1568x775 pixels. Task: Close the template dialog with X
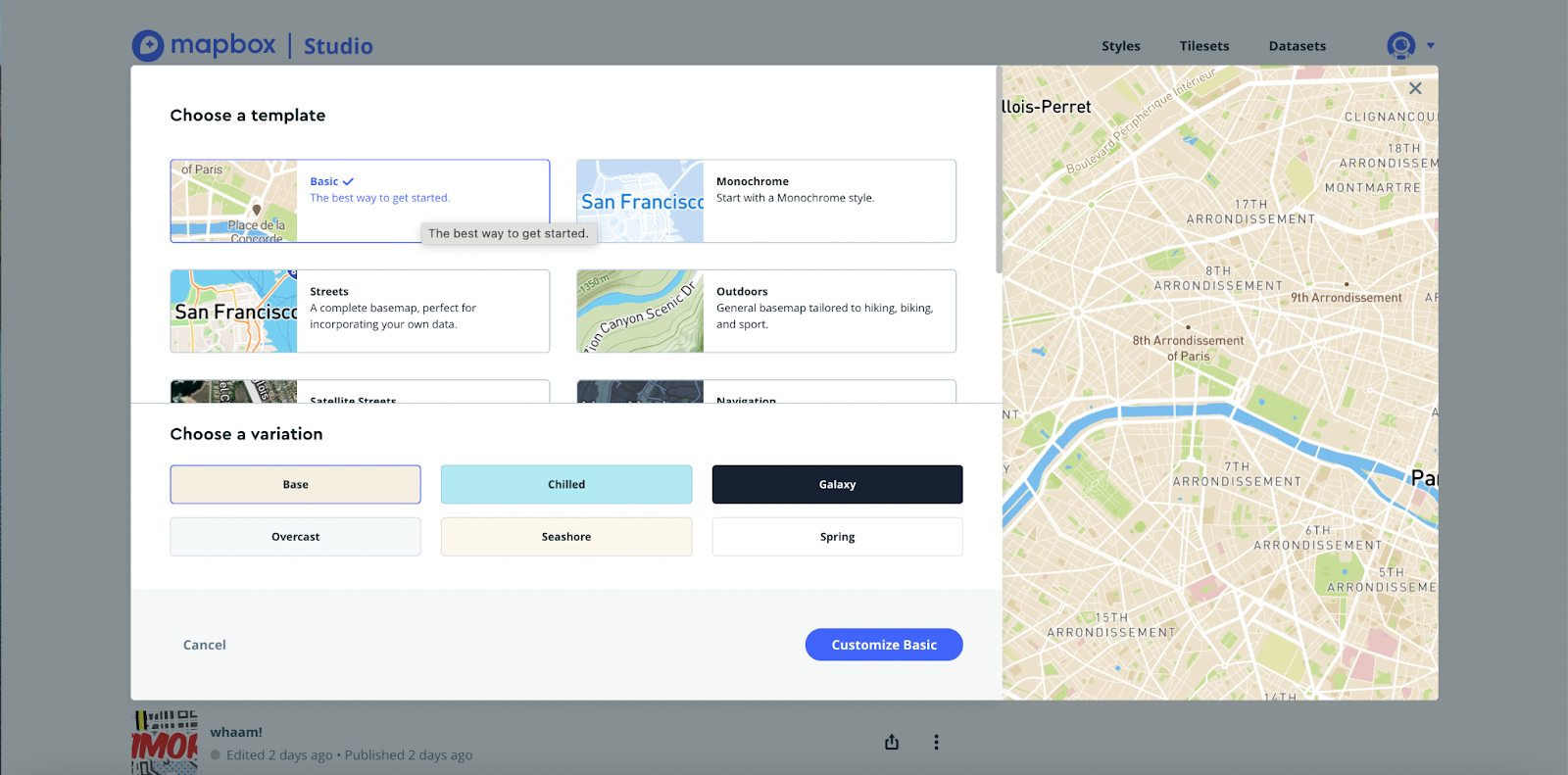1415,88
